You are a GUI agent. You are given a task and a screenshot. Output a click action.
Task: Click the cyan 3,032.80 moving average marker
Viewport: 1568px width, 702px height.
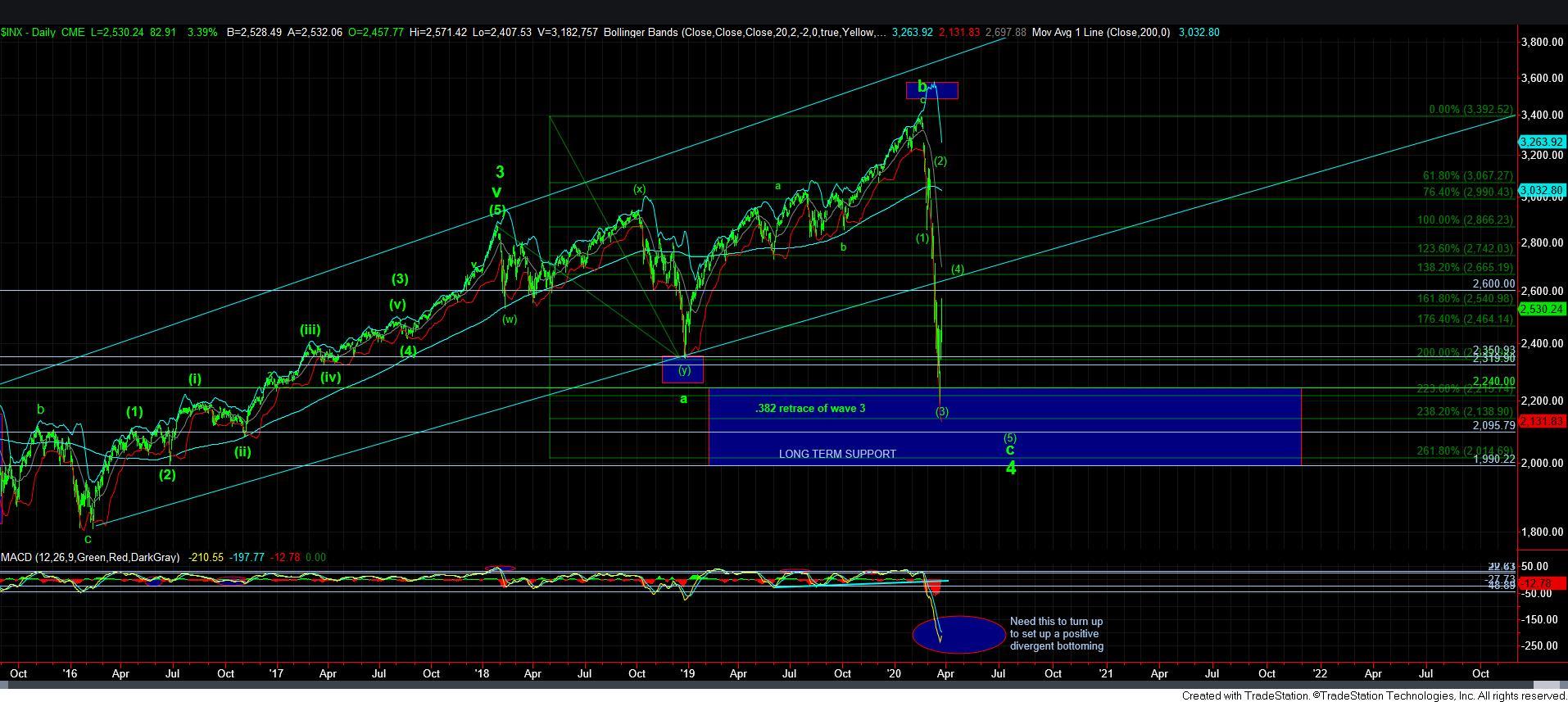click(1542, 191)
